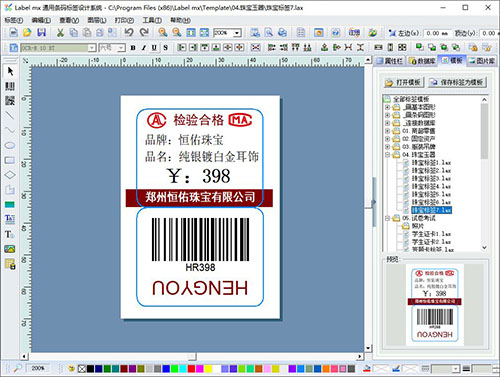The width and height of the screenshot is (500, 377).
Task: Switch to the 数据库 database tab
Action: click(422, 61)
